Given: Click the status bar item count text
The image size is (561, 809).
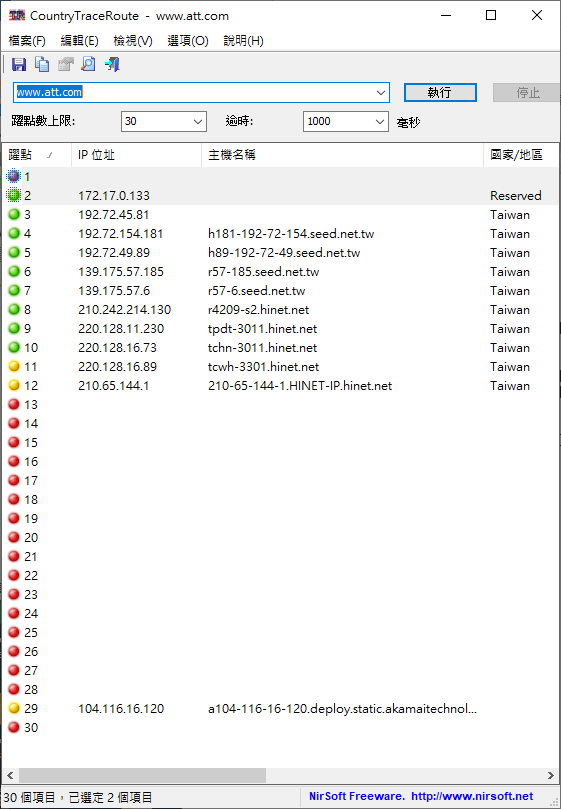Looking at the screenshot, I should coord(78,797).
